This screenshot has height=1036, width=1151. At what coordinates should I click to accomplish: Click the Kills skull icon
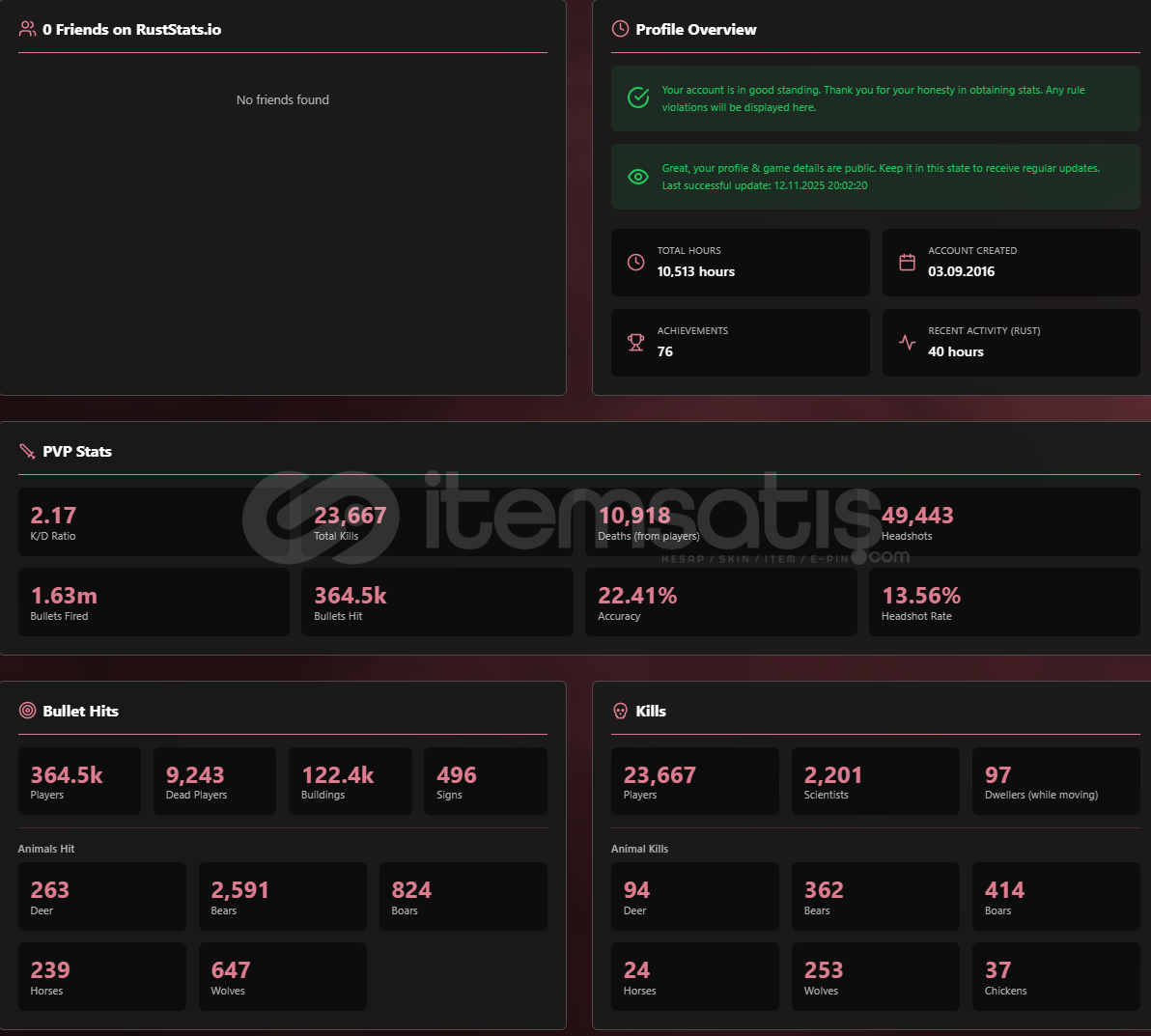(620, 711)
